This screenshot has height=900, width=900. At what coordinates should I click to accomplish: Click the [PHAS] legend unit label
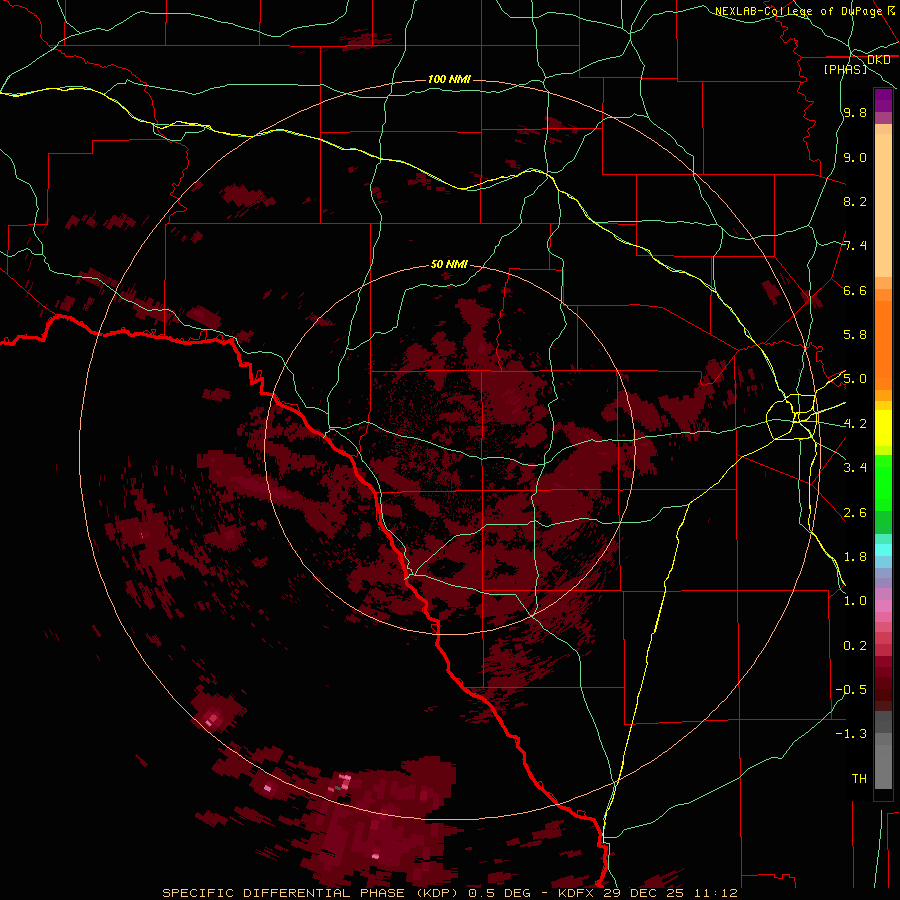pos(845,70)
